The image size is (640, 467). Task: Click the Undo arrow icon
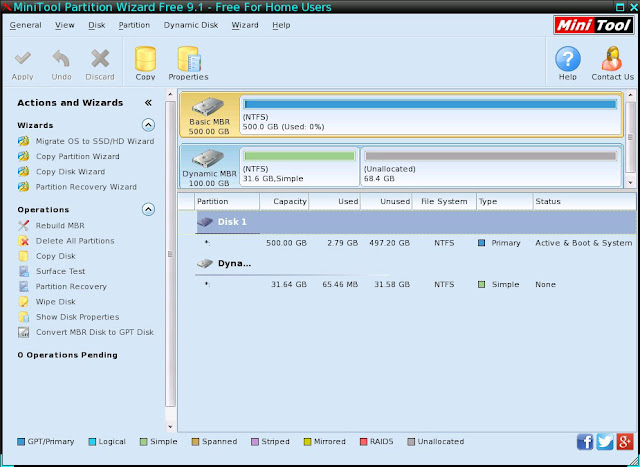pos(61,58)
